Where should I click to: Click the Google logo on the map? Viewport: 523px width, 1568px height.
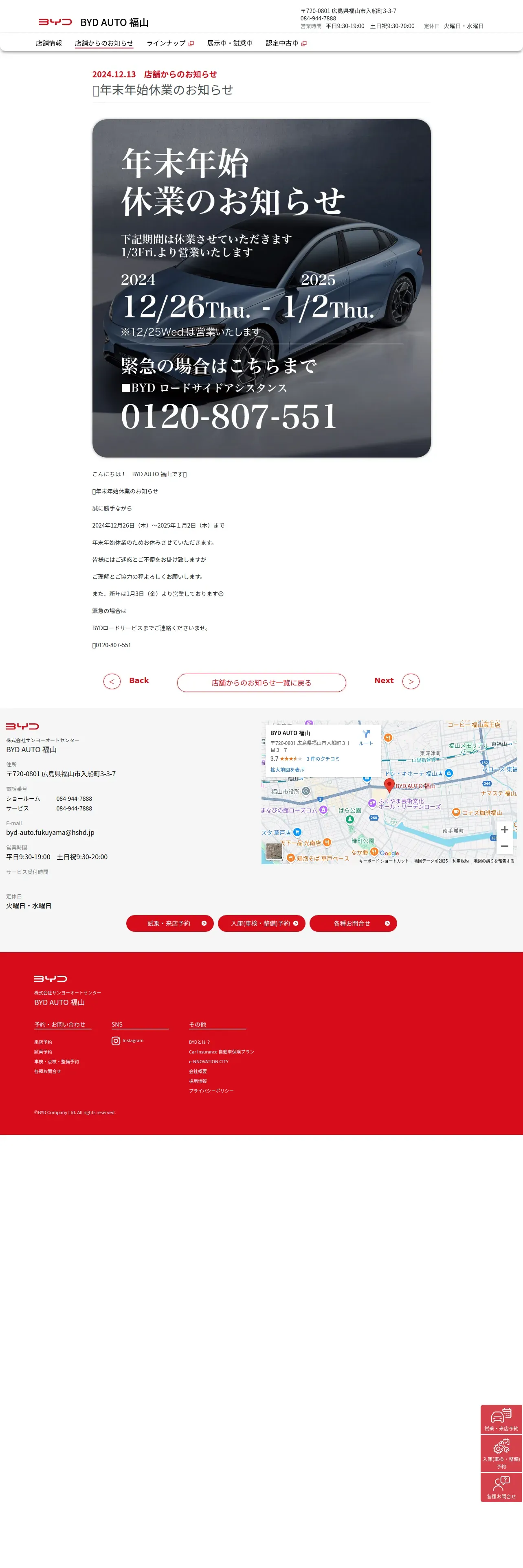click(389, 853)
